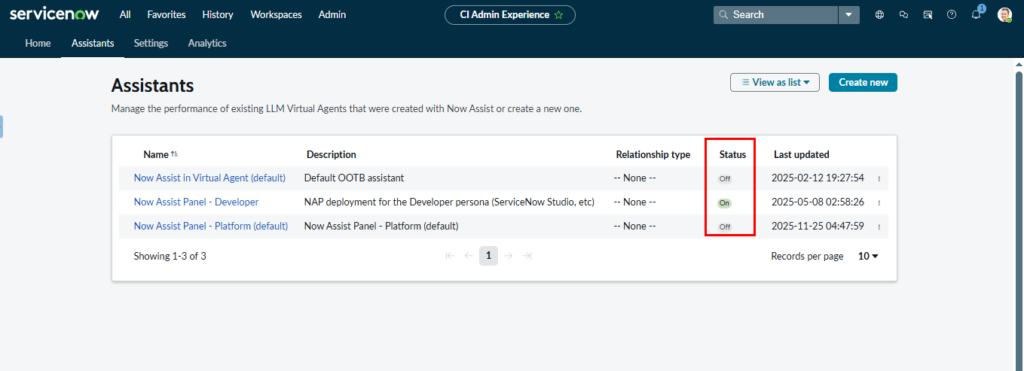Open row menu for Now Assist in Virtual Agent
This screenshot has height=371, width=1024.
pos(879,178)
